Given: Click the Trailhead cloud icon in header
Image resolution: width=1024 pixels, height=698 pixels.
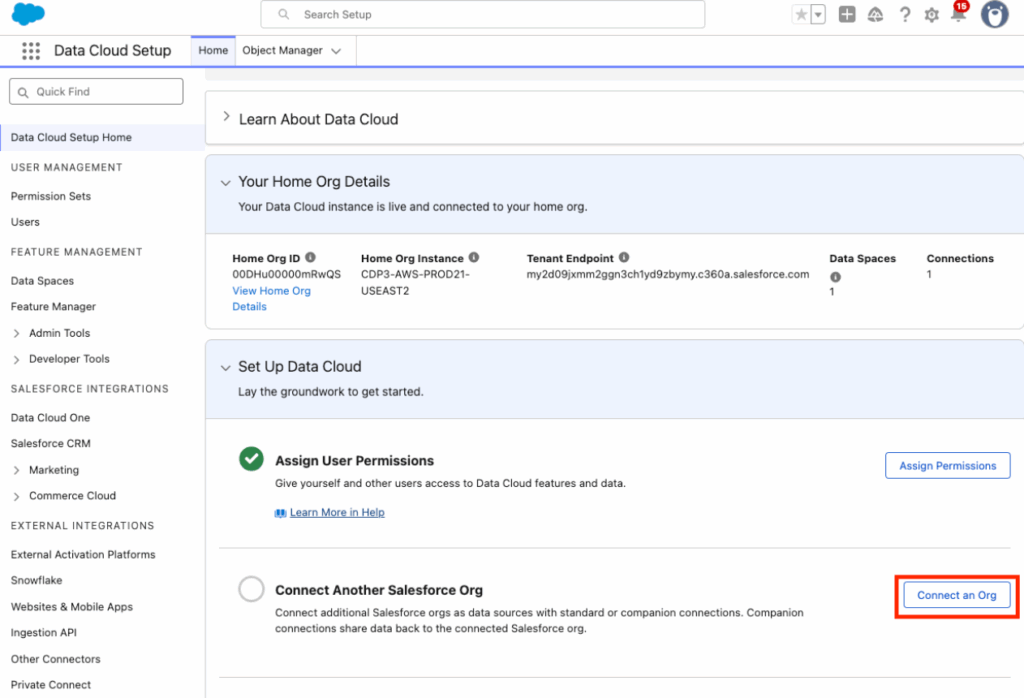Looking at the screenshot, I should [x=876, y=15].
